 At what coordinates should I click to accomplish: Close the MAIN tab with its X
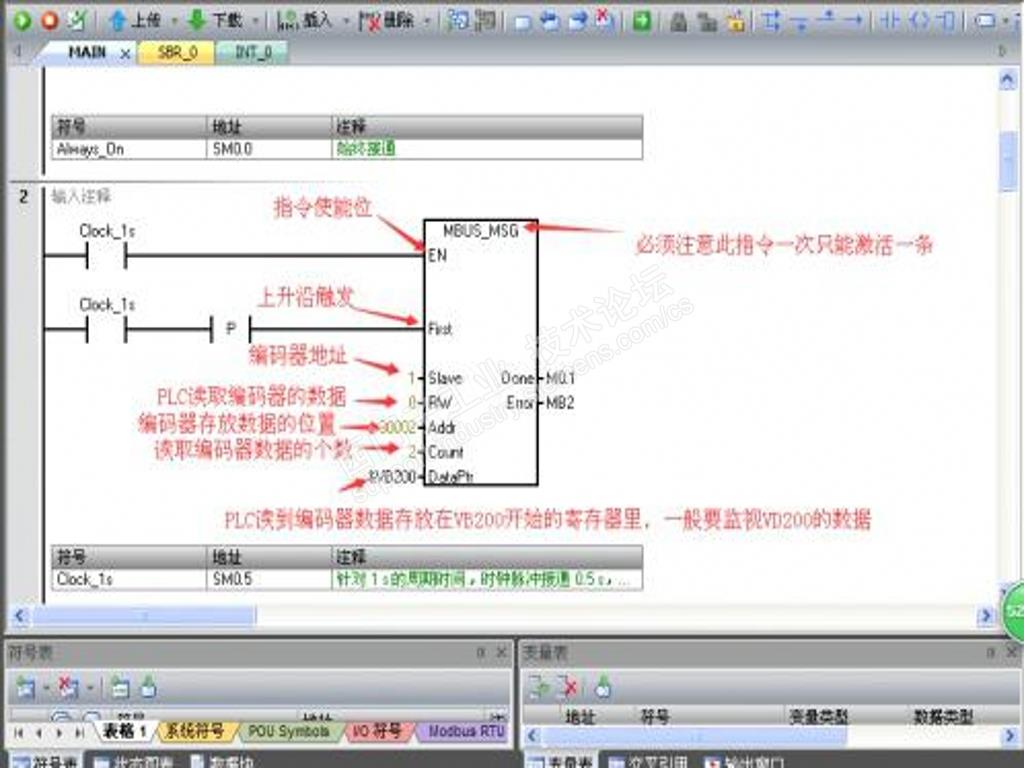click(x=125, y=54)
